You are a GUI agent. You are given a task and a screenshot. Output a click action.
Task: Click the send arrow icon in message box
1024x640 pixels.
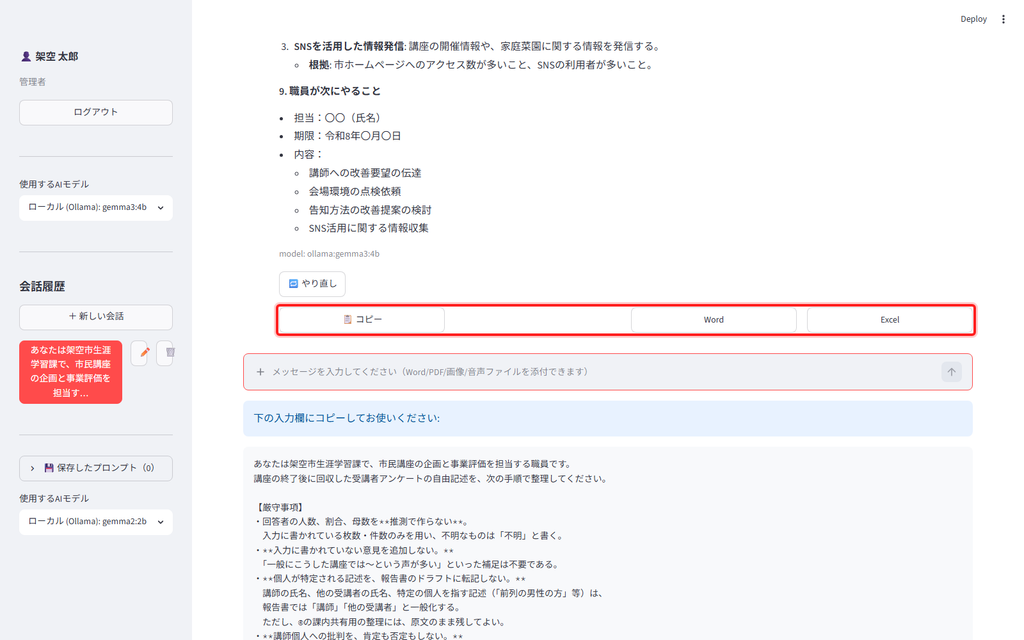coord(951,372)
